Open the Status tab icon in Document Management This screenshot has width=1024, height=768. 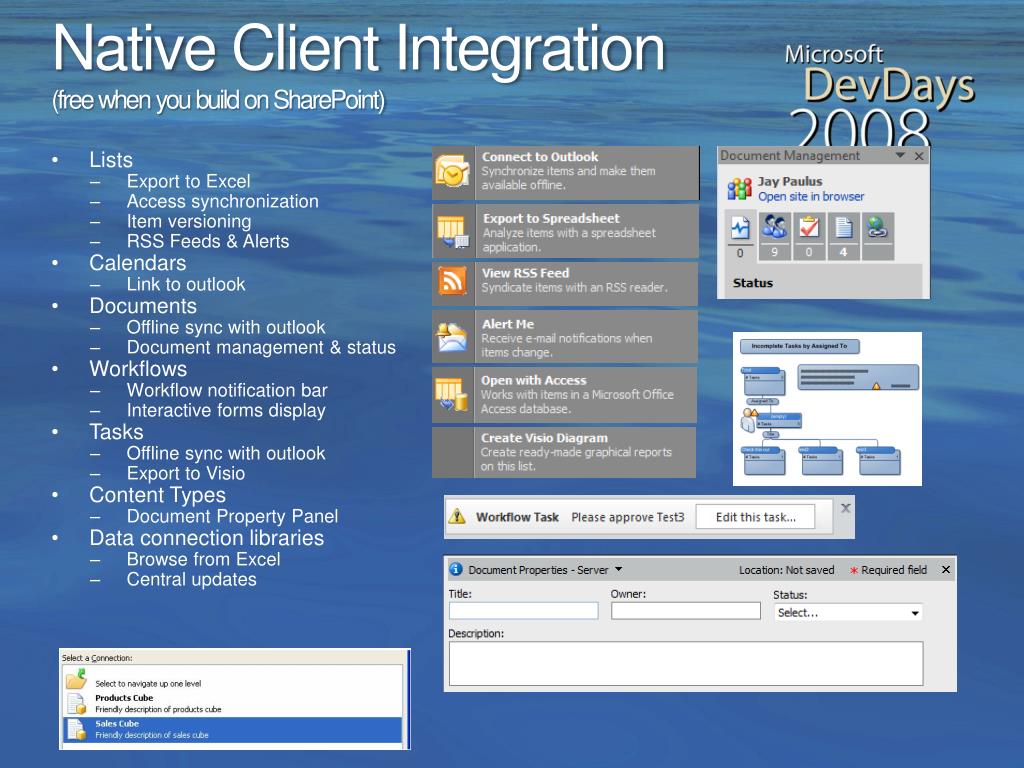coord(740,228)
